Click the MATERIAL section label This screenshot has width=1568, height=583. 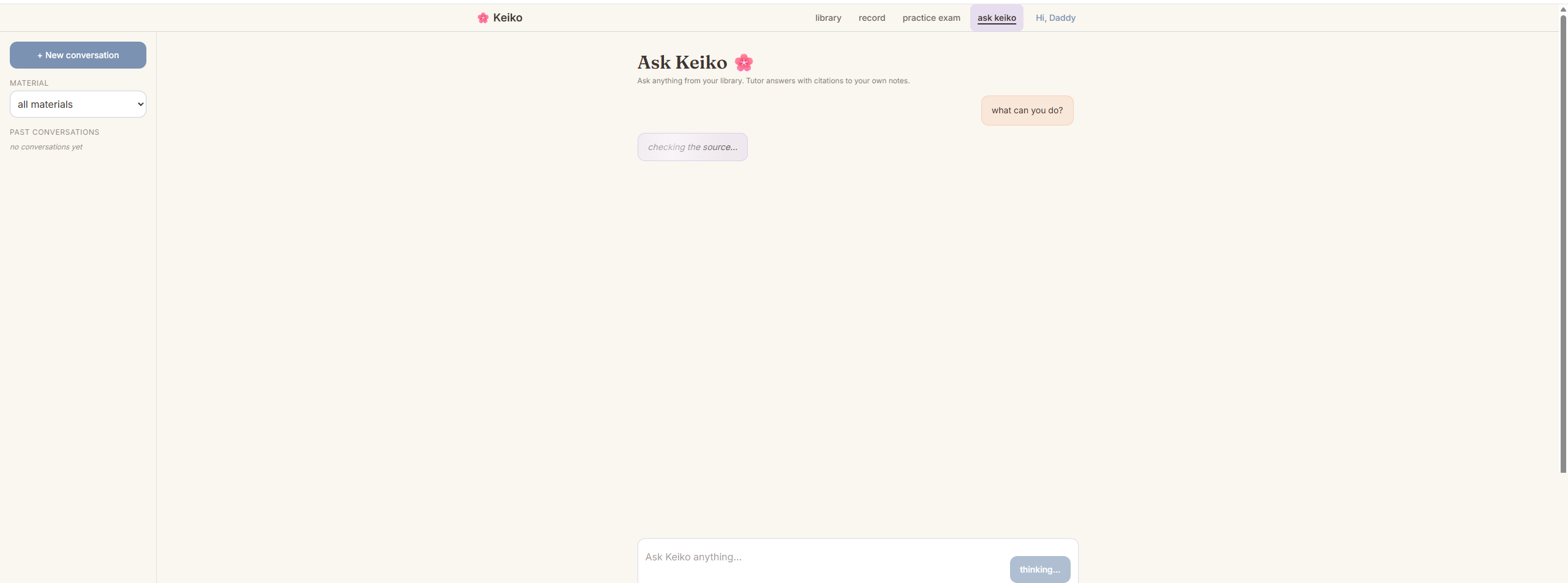tap(29, 83)
